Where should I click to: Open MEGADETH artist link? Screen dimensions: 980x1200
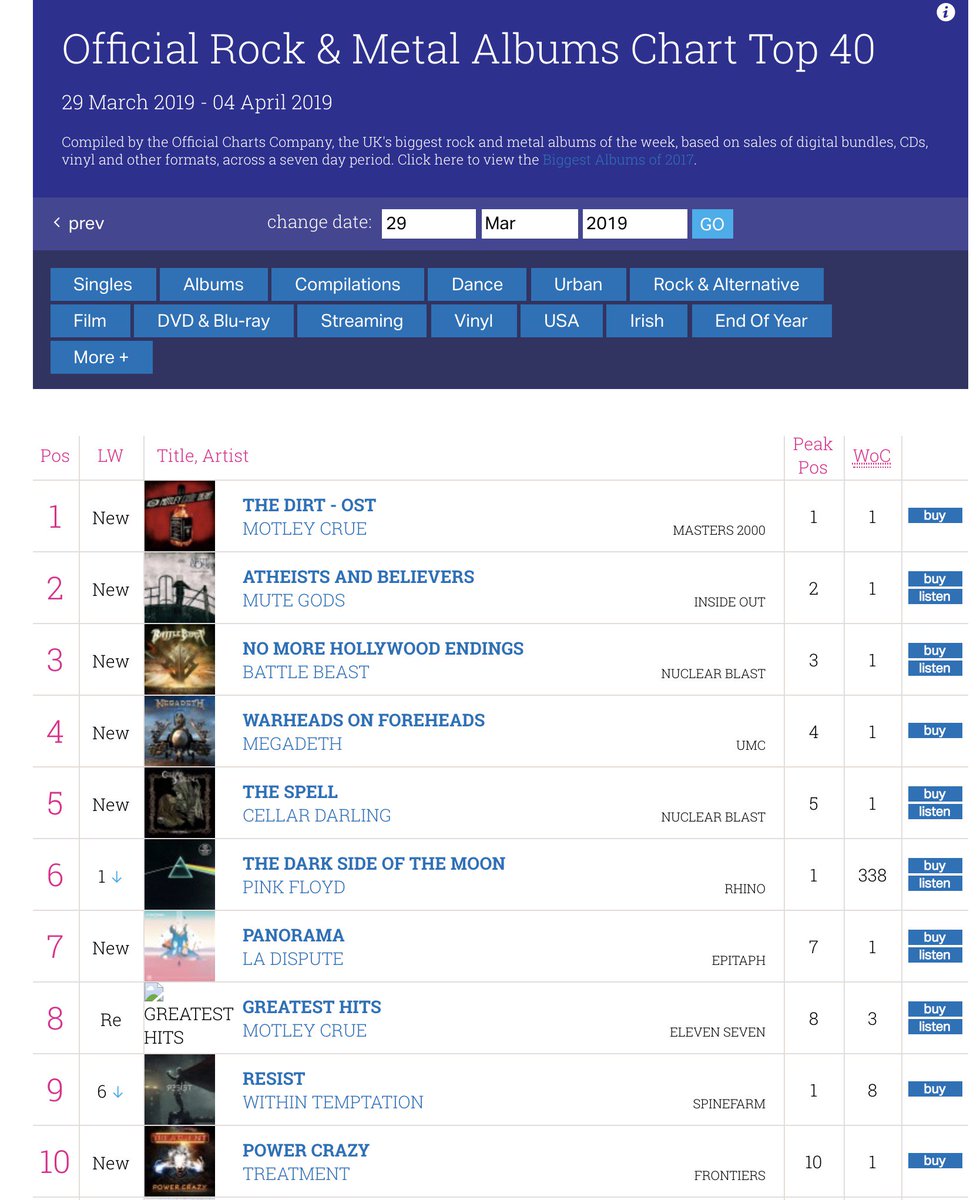tap(292, 745)
